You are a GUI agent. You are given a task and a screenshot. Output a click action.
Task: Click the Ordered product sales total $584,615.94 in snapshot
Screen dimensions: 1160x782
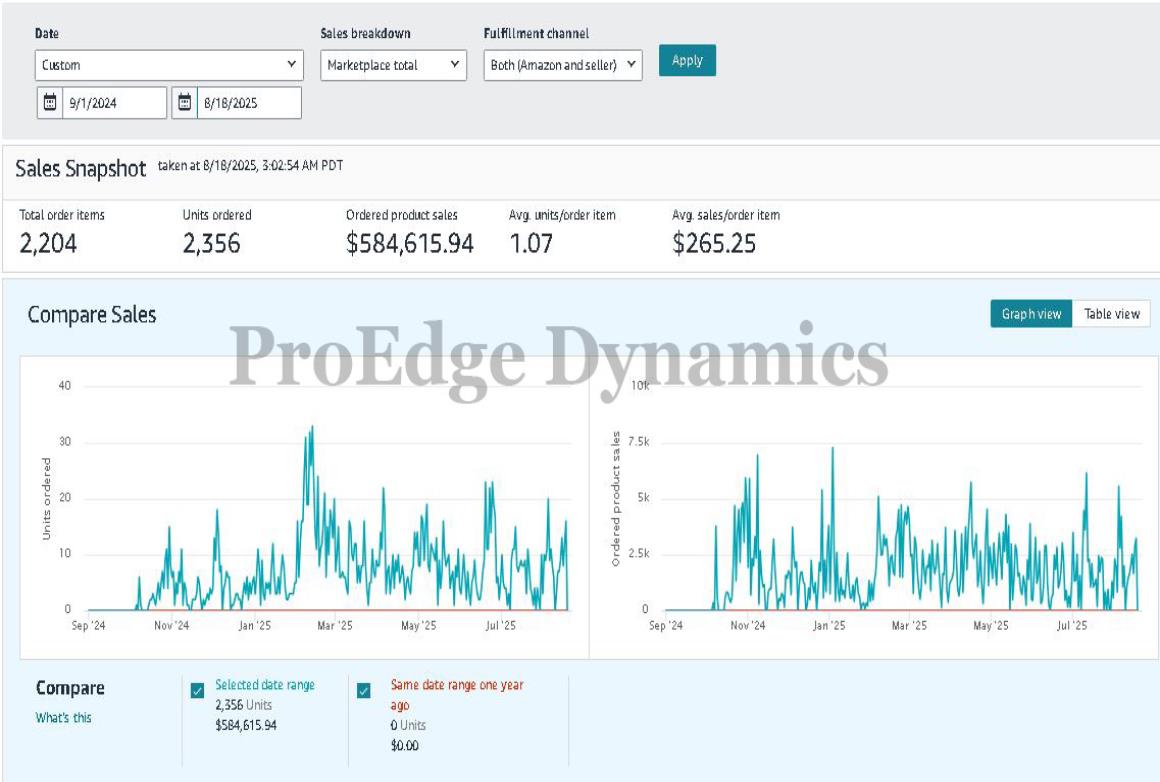click(x=410, y=243)
